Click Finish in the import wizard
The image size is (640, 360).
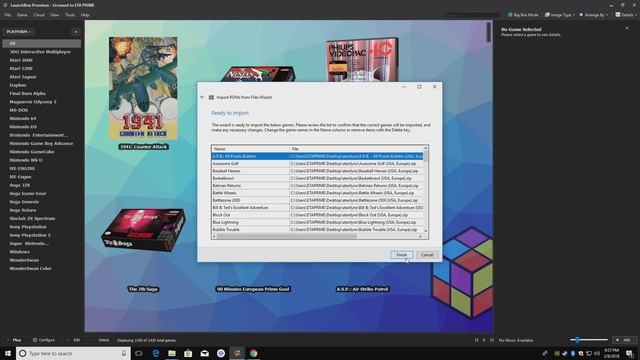point(402,255)
